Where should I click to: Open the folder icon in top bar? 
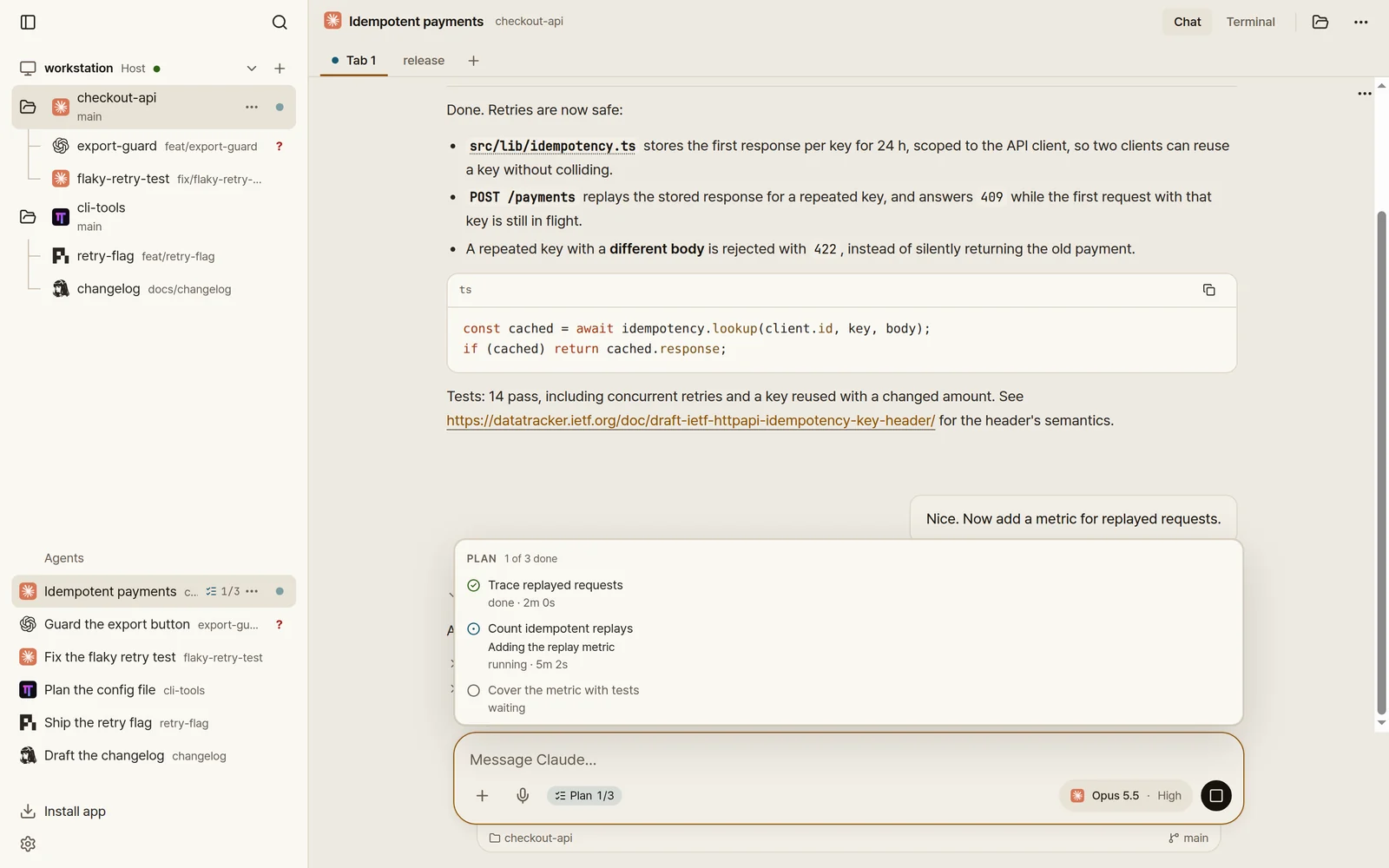1320,22
